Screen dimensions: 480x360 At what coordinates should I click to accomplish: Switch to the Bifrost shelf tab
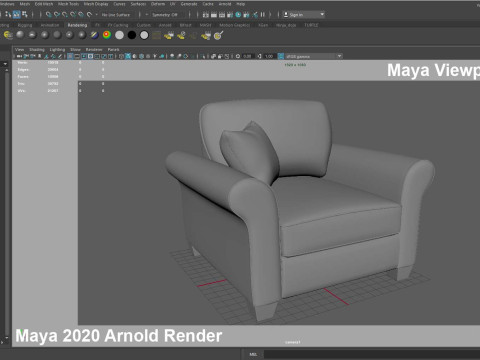186,25
